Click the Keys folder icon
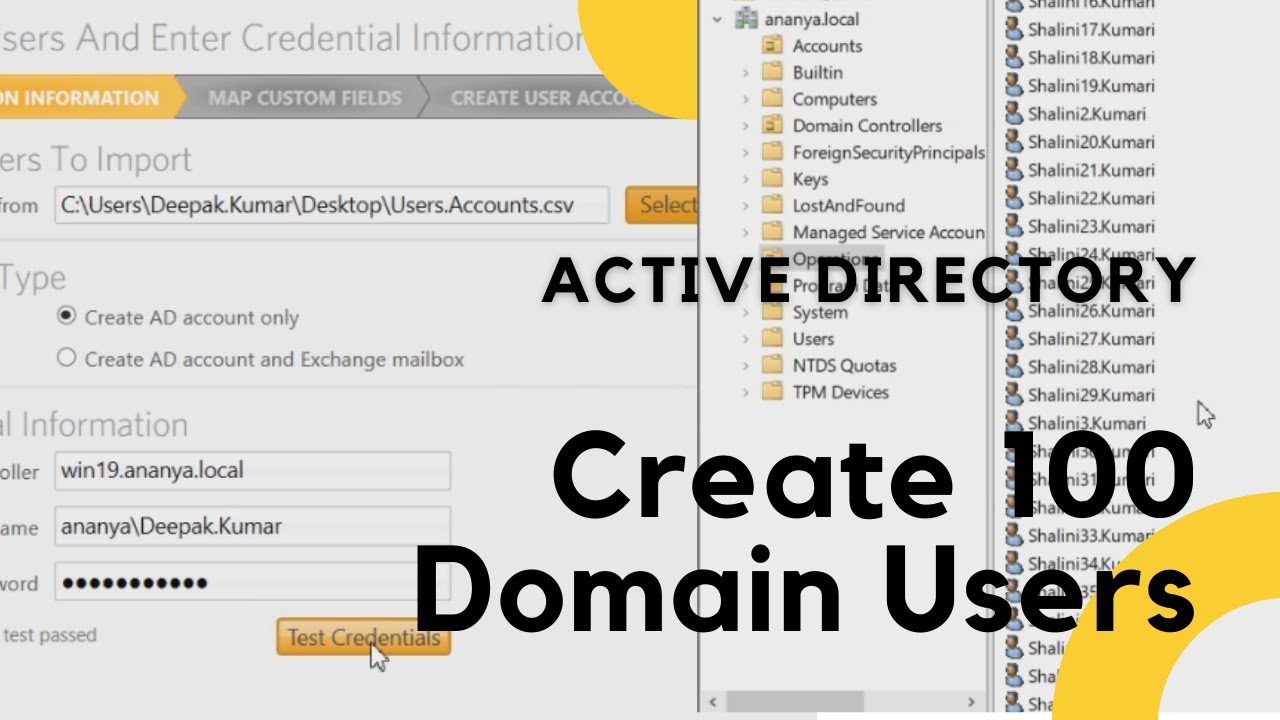This screenshot has height=720, width=1280. [772, 179]
